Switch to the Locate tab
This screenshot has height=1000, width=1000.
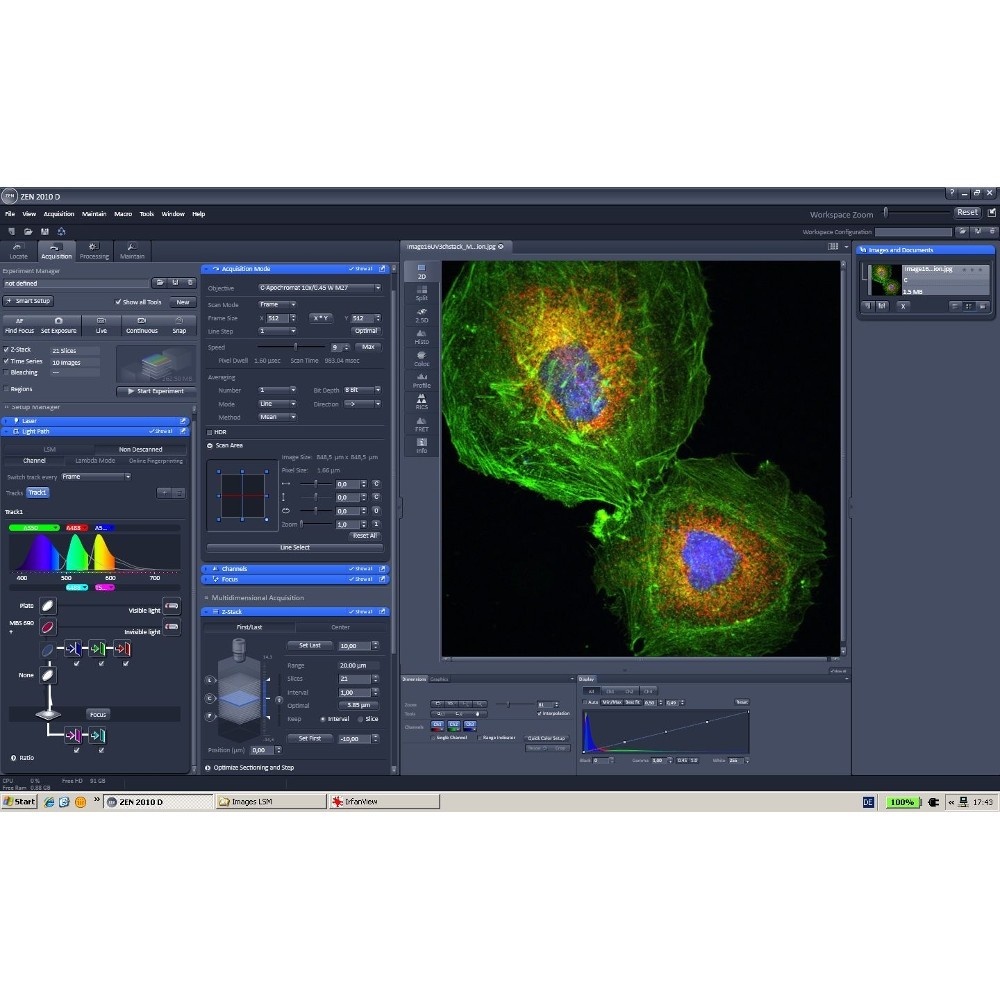tap(18, 251)
